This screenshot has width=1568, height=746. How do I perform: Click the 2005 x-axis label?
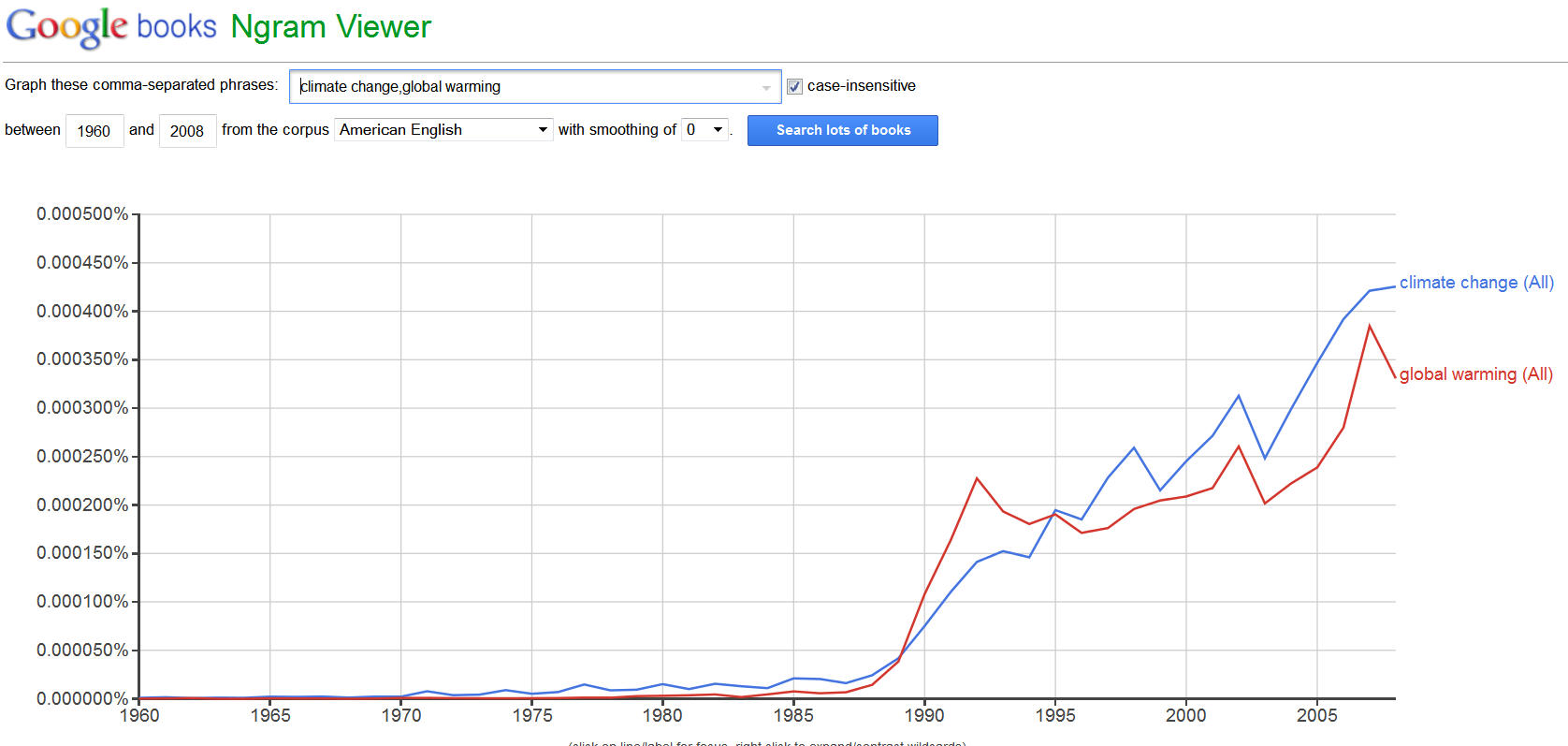(x=1316, y=715)
